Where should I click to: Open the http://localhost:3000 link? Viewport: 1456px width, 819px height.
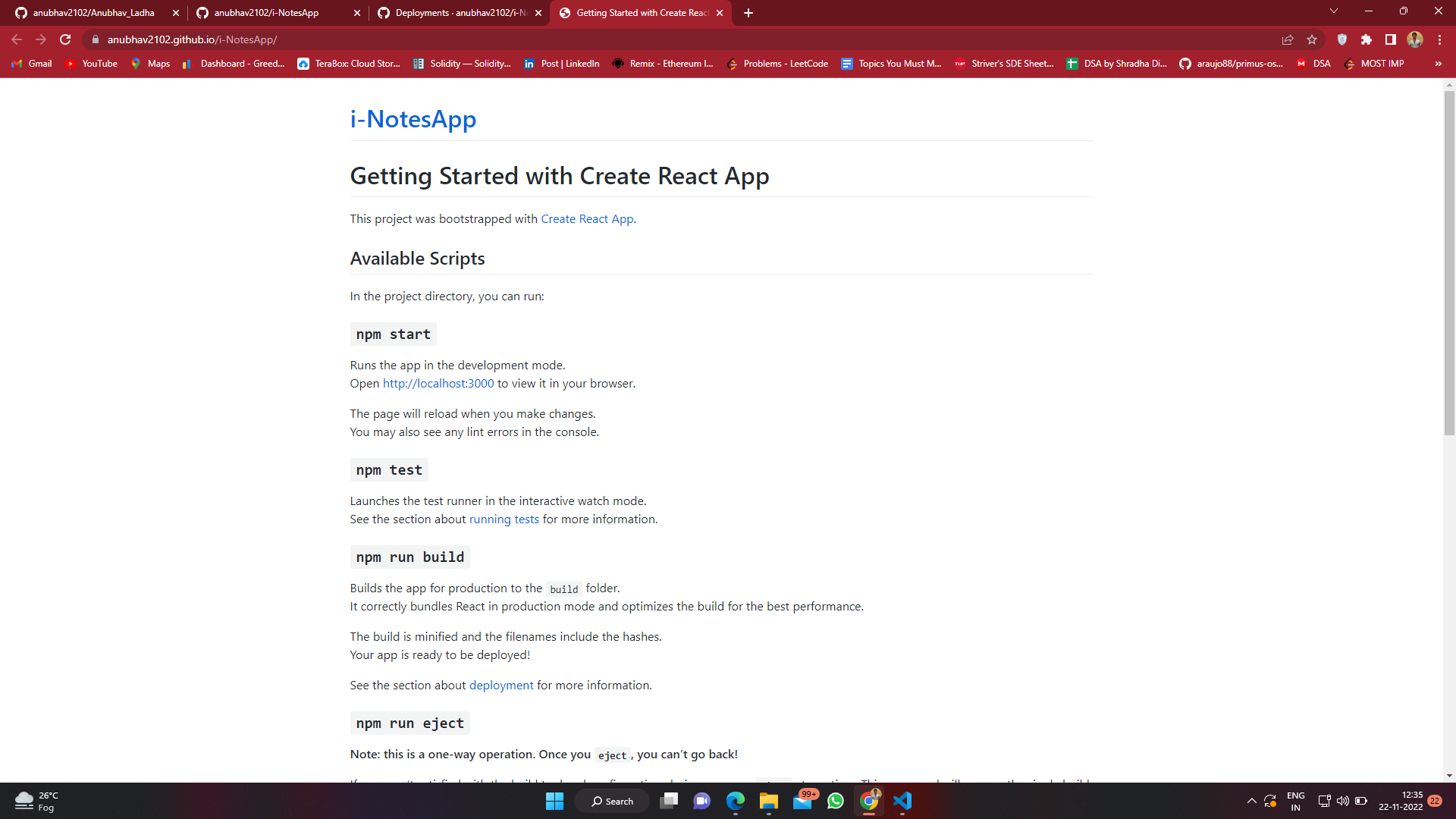[x=438, y=384]
